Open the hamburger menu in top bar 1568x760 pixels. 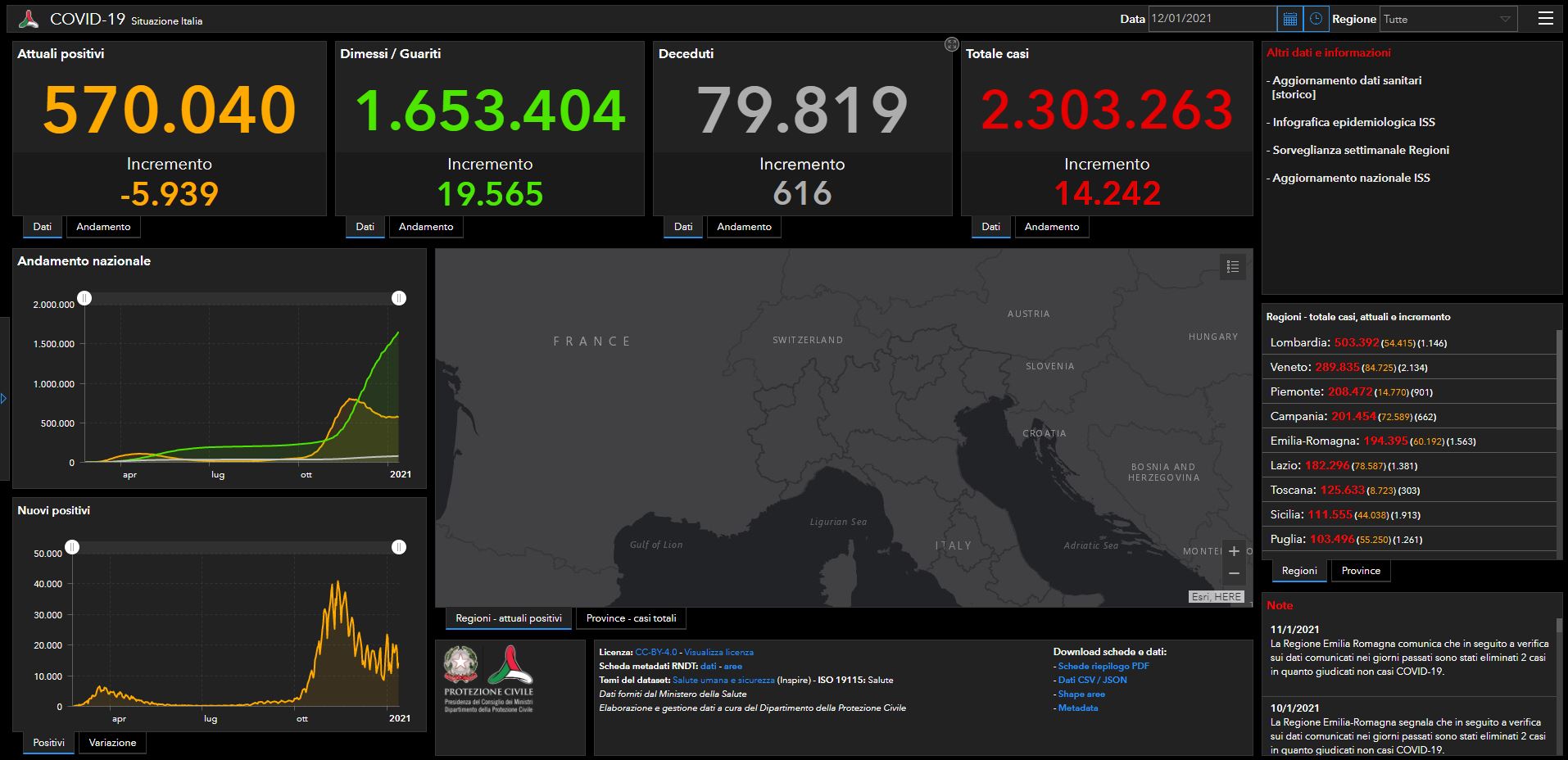pos(1545,19)
